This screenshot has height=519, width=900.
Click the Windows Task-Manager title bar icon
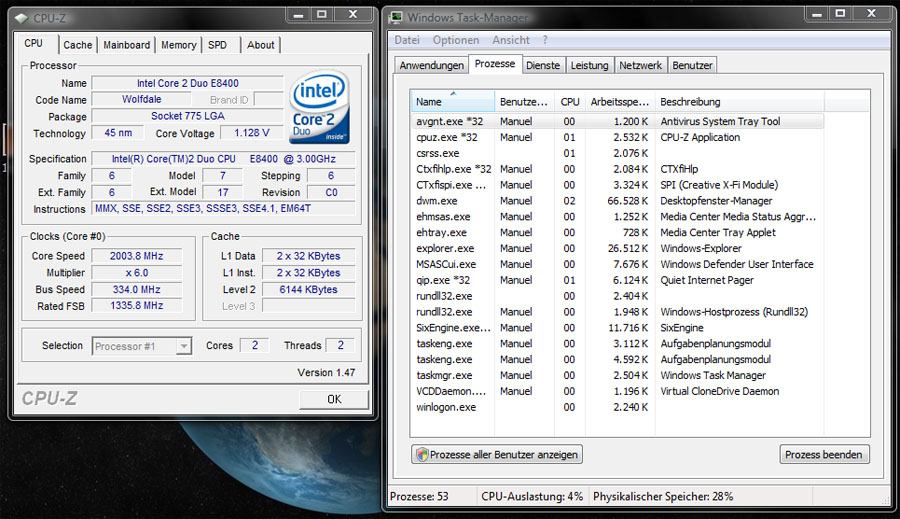pyautogui.click(x=396, y=17)
